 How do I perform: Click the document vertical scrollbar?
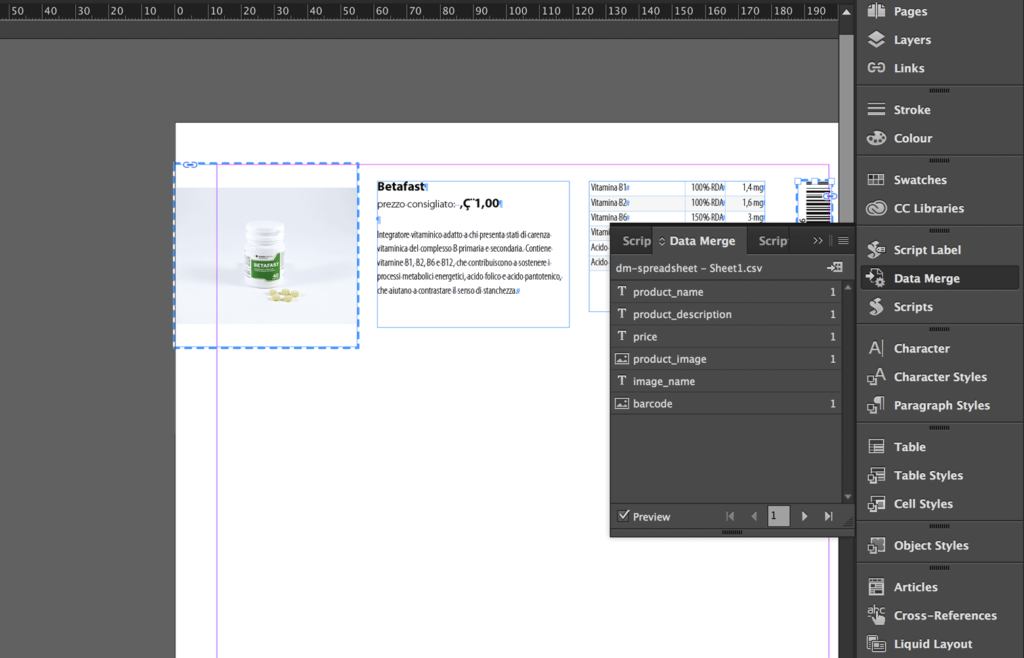[846, 127]
